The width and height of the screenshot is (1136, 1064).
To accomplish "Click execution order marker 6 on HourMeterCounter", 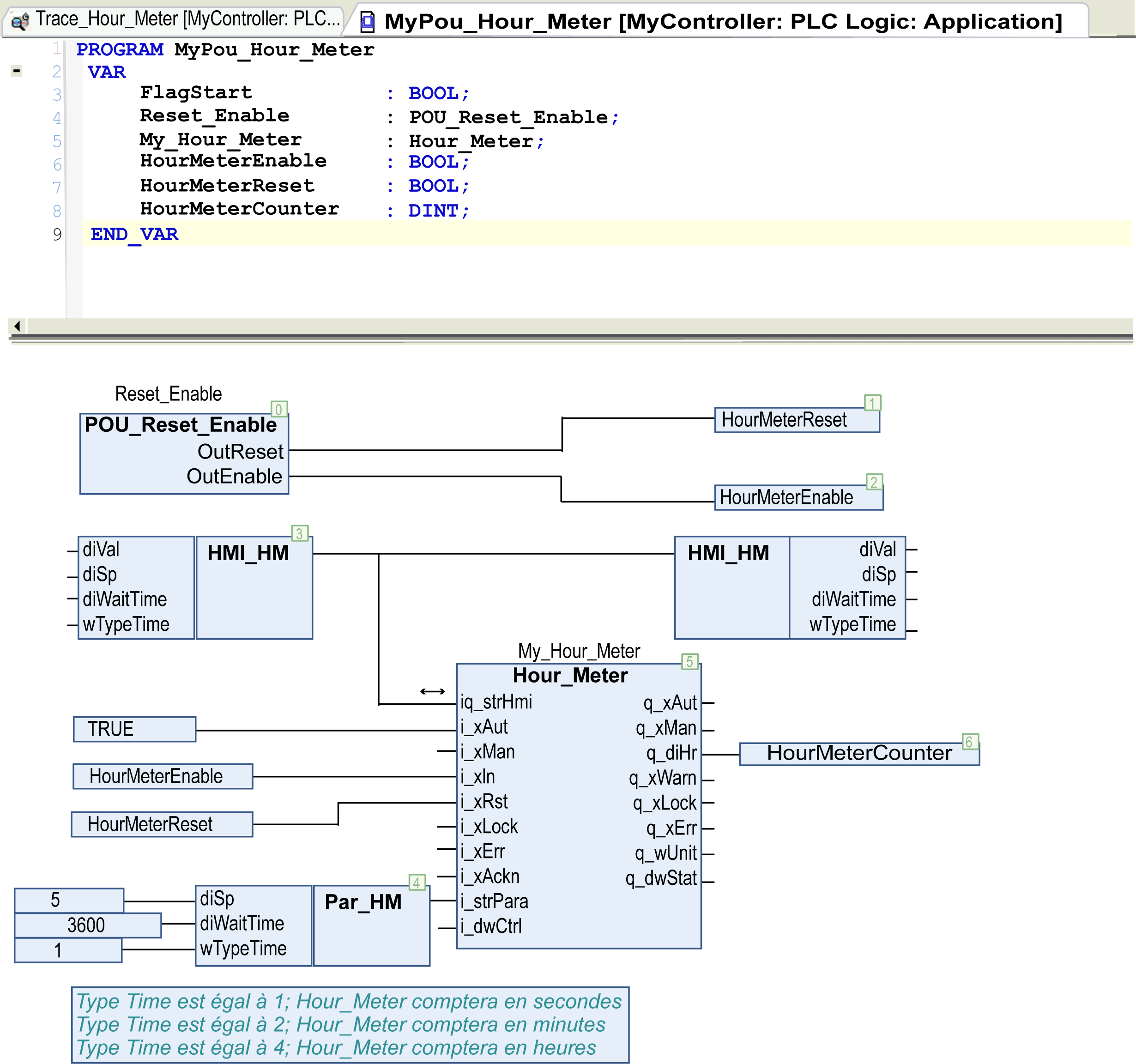I will point(970,741).
